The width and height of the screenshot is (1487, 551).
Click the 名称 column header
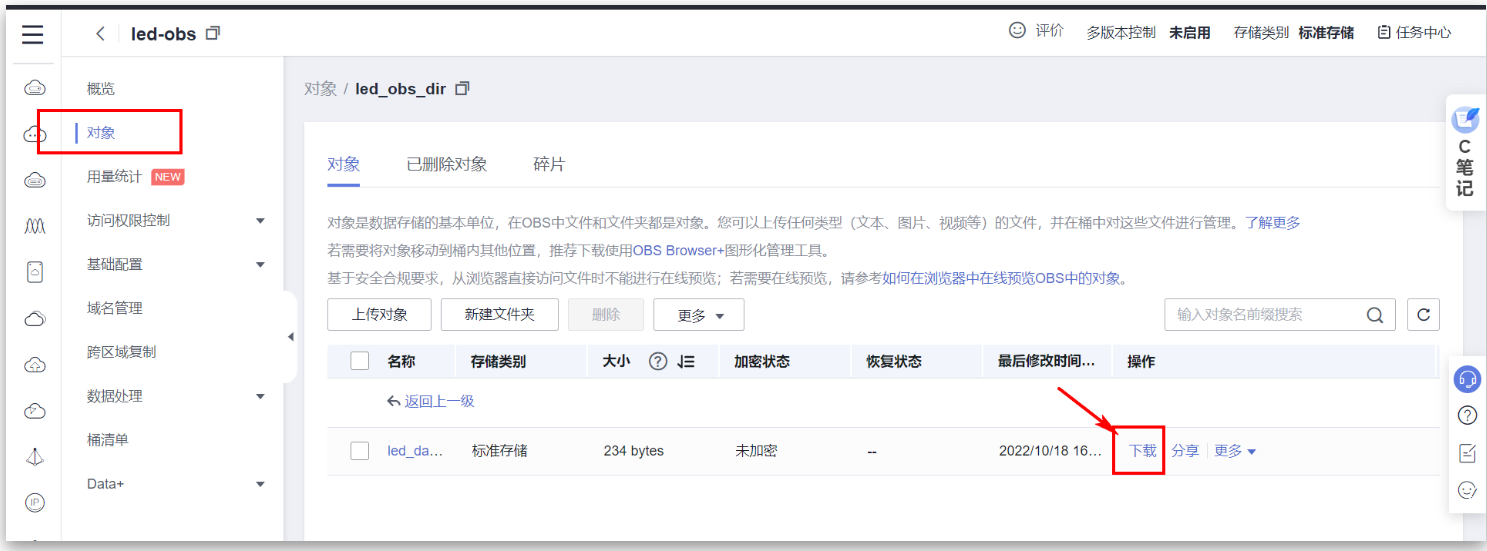[401, 362]
